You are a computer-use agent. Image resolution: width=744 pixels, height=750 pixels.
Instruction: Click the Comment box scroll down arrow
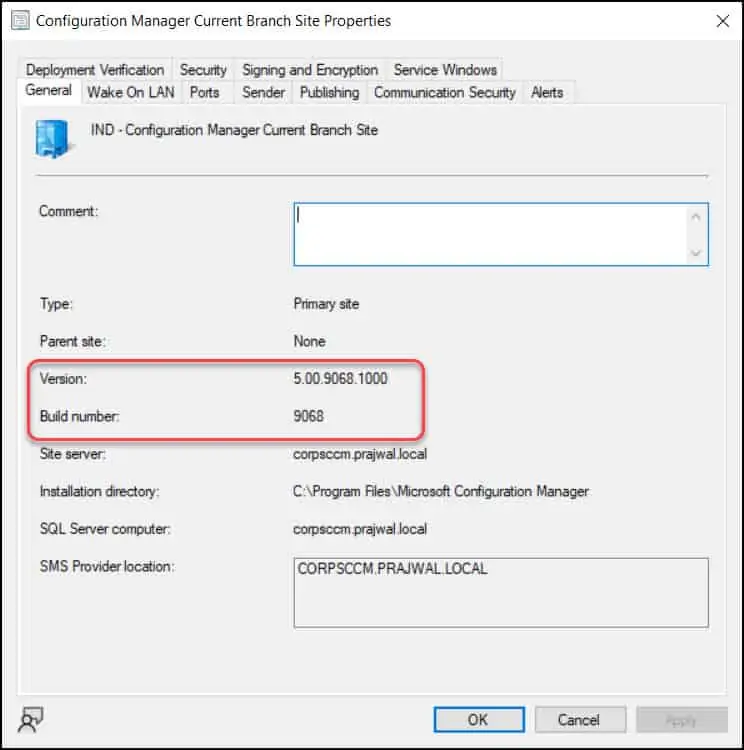(696, 253)
